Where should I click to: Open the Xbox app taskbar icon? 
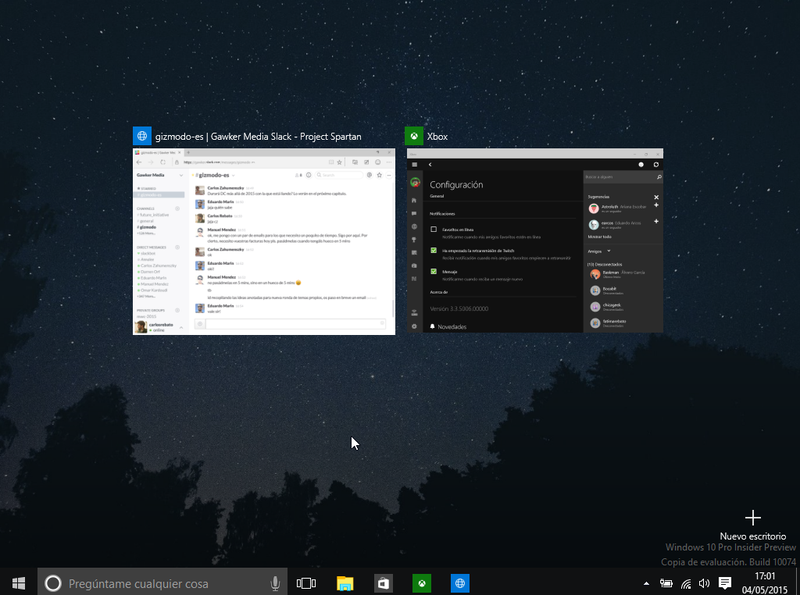422,583
